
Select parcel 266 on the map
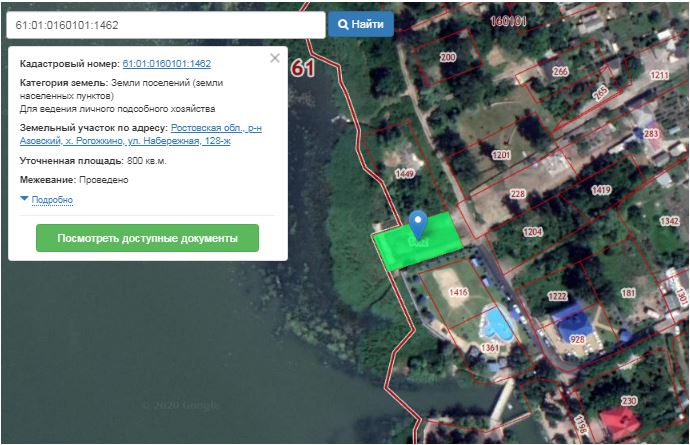pos(559,72)
